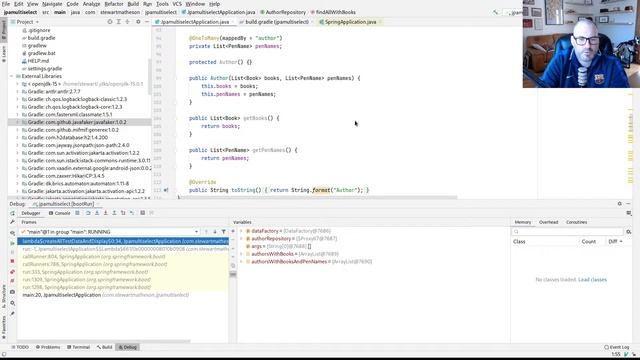Switch to the Console tab

click(x=60, y=213)
